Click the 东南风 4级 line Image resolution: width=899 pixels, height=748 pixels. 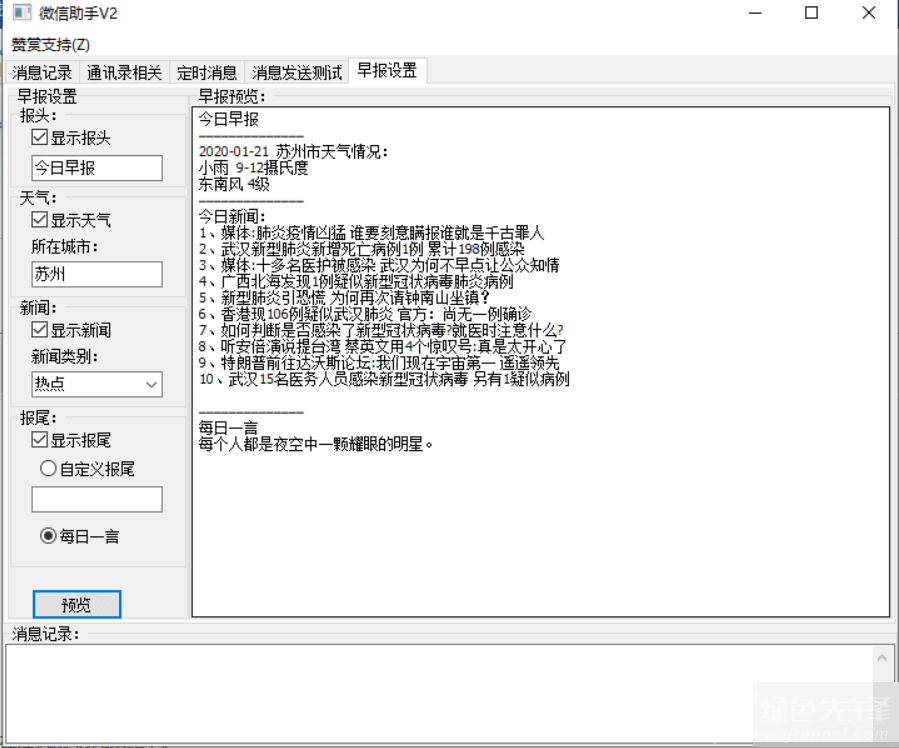tap(234, 184)
